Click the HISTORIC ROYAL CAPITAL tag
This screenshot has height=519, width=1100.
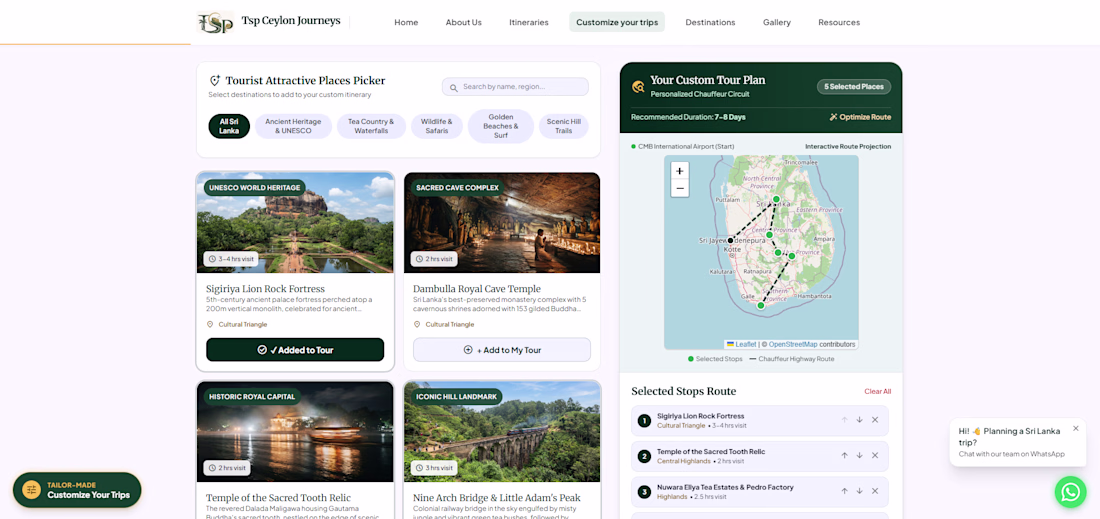point(253,396)
